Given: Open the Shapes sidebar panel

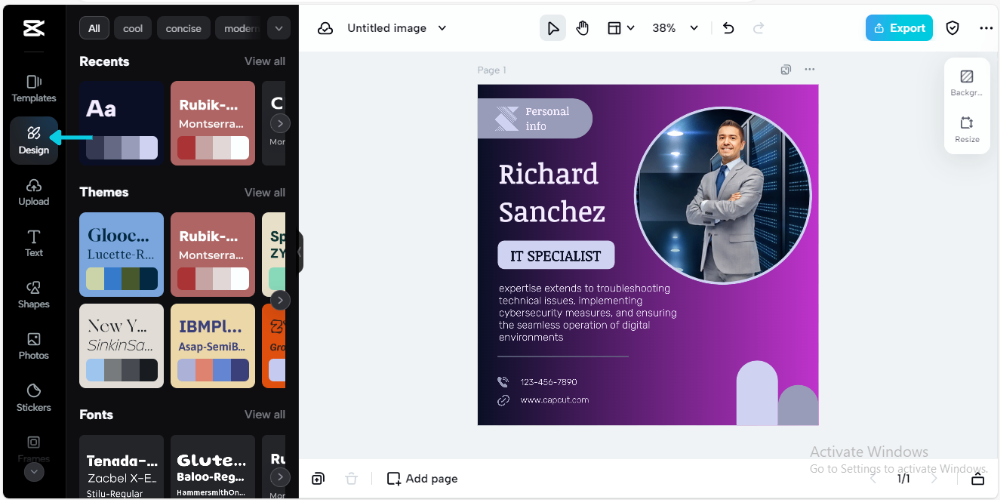Looking at the screenshot, I should [34, 295].
